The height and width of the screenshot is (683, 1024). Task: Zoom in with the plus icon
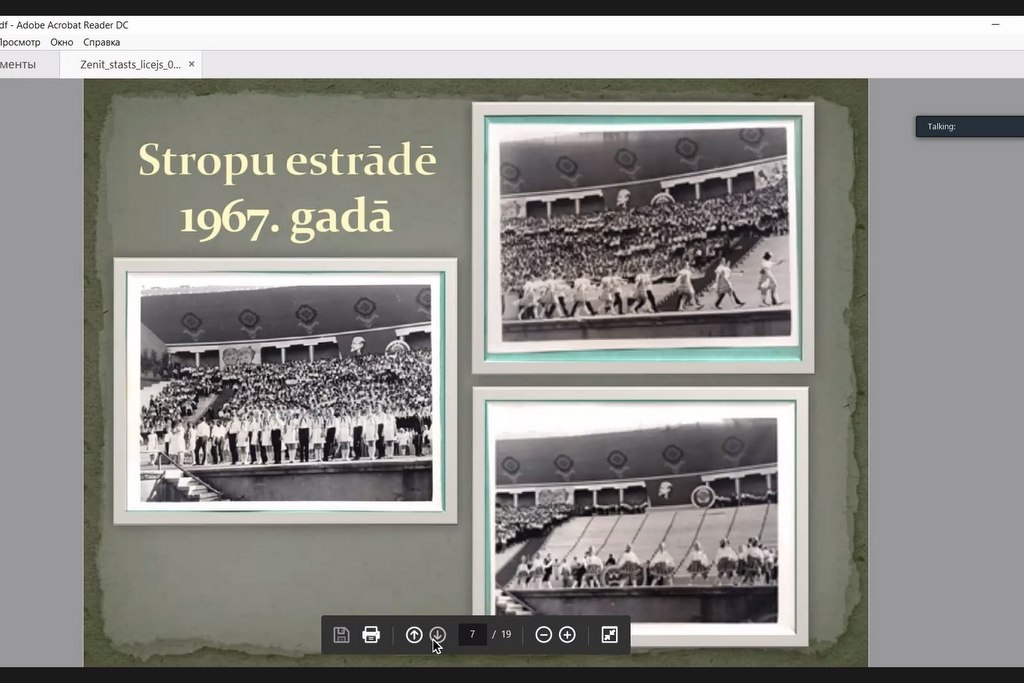coord(567,635)
